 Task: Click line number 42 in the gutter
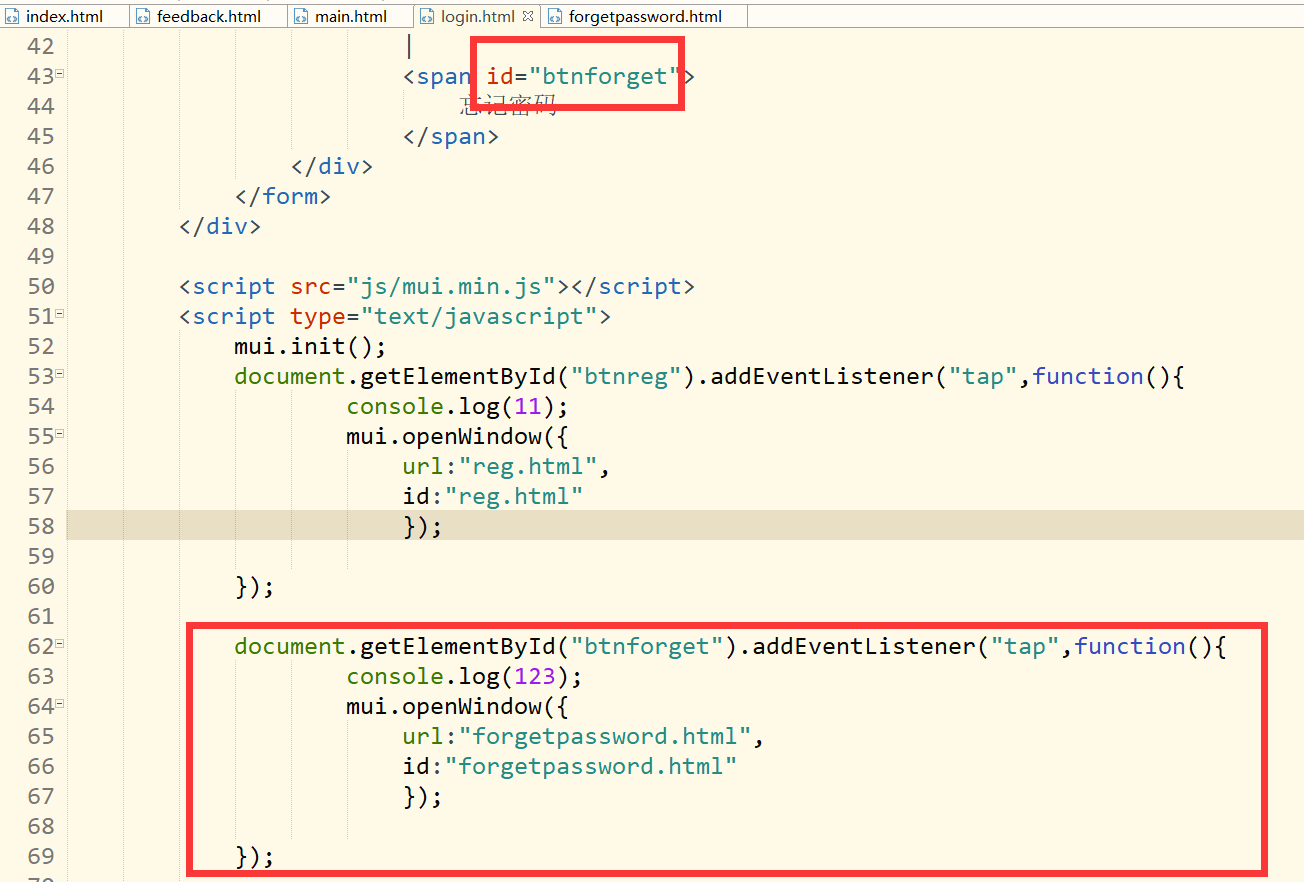coord(41,46)
